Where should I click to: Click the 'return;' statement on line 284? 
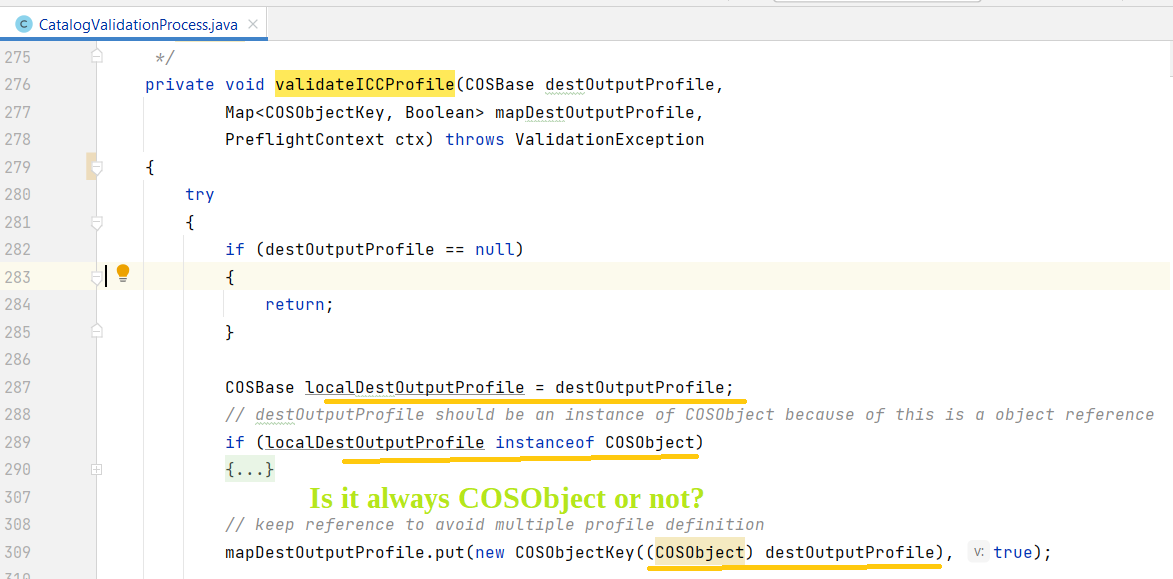click(x=298, y=305)
